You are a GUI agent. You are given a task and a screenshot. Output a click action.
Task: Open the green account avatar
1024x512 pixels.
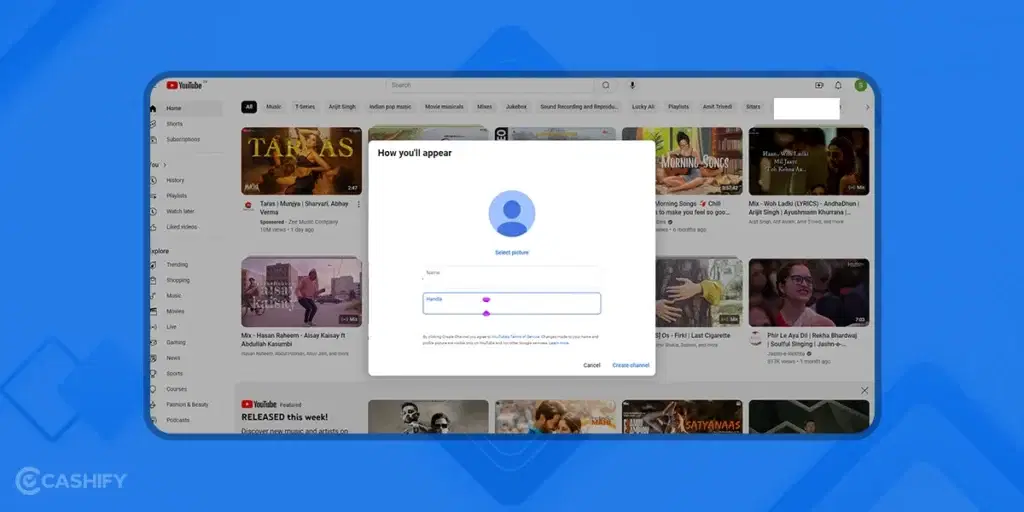(x=861, y=85)
